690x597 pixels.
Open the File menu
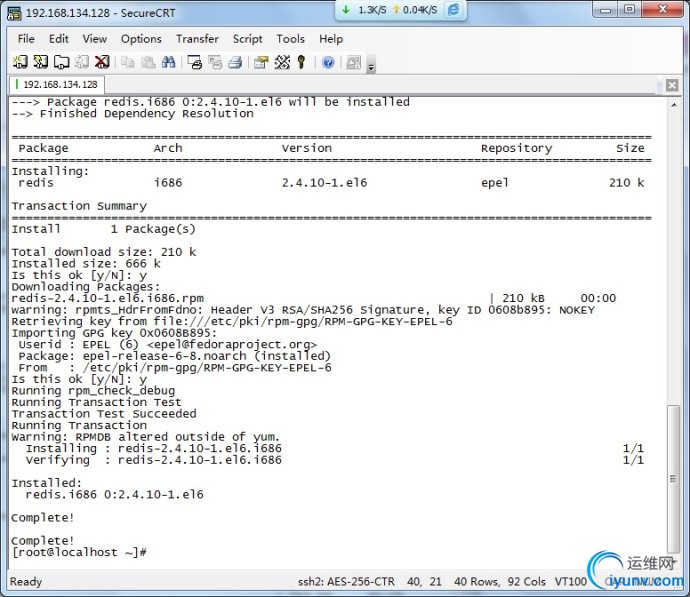click(x=26, y=39)
